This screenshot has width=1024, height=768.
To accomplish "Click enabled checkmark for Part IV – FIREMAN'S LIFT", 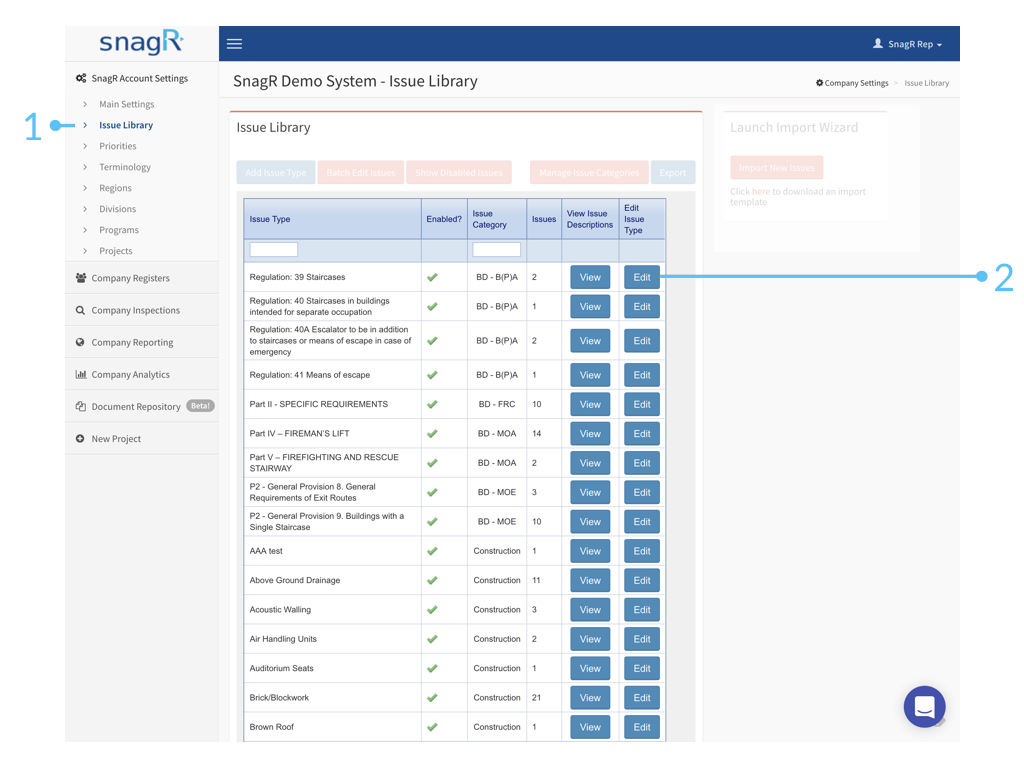I will tap(432, 434).
